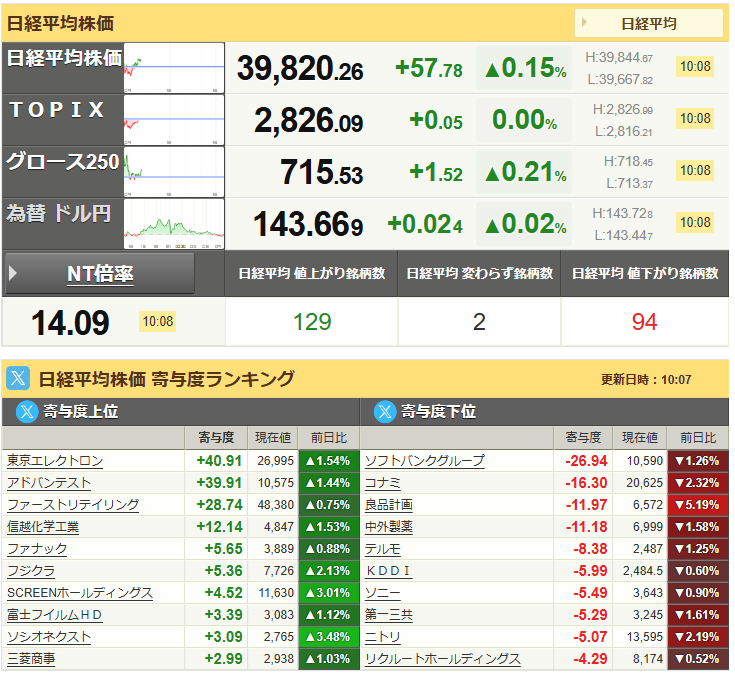Click the 値下がり銘柄数 count 94
This screenshot has width=735, height=678.
click(645, 322)
